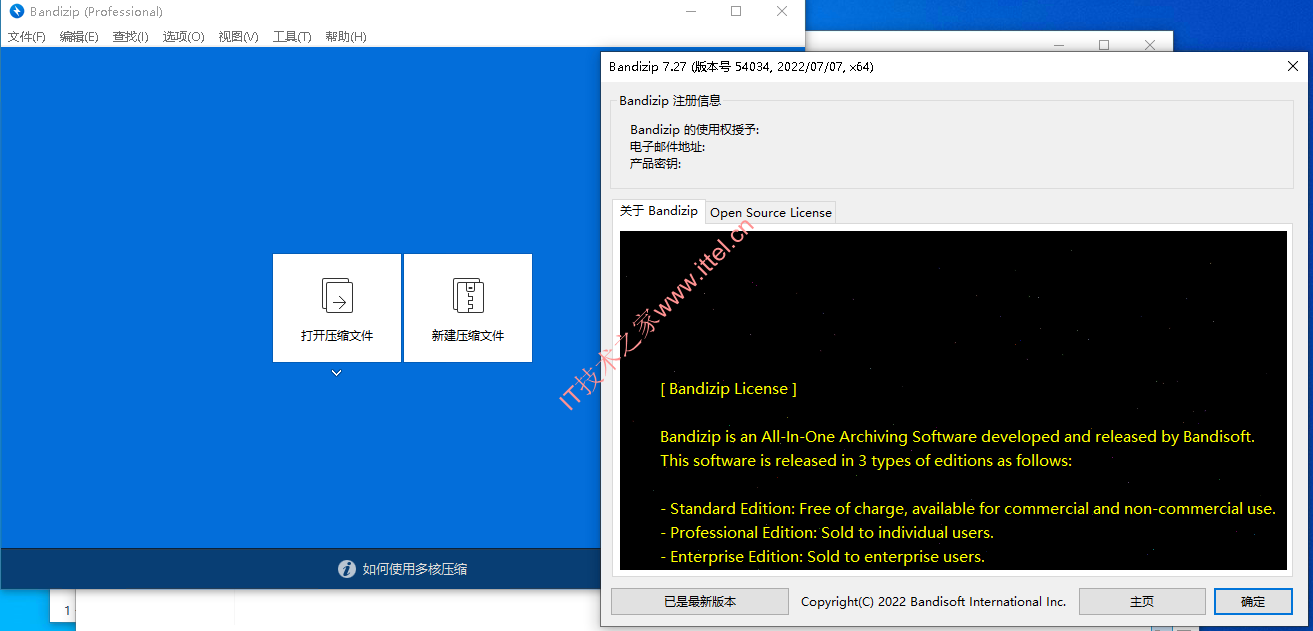Maximize the Bandizip (Professional) window
This screenshot has height=631, width=1313.
click(736, 12)
